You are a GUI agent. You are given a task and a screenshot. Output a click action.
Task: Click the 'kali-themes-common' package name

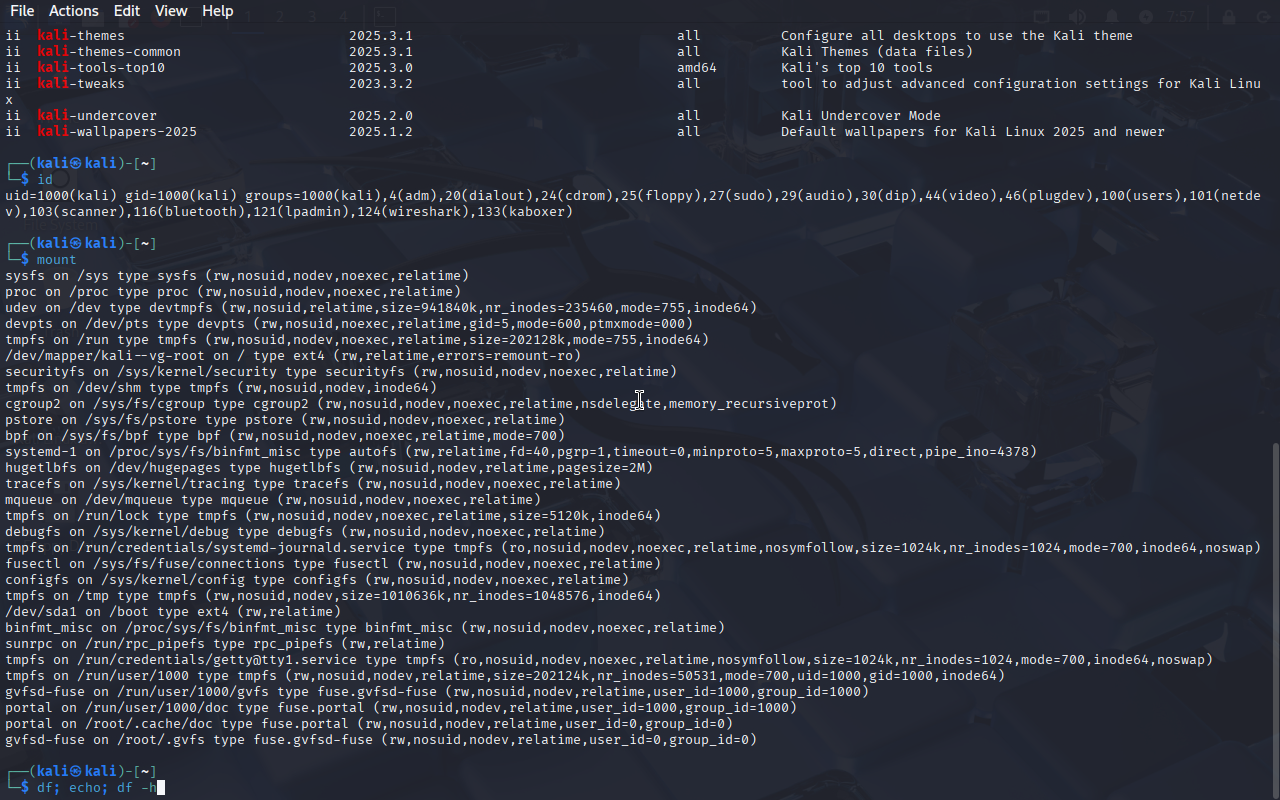tap(109, 52)
